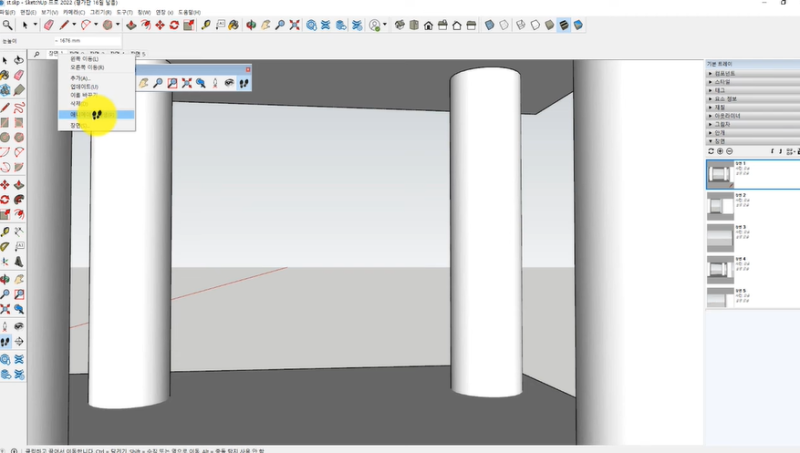This screenshot has height=453, width=800.
Task: Collapse the 장면 tray panel
Action: pyautogui.click(x=753, y=141)
